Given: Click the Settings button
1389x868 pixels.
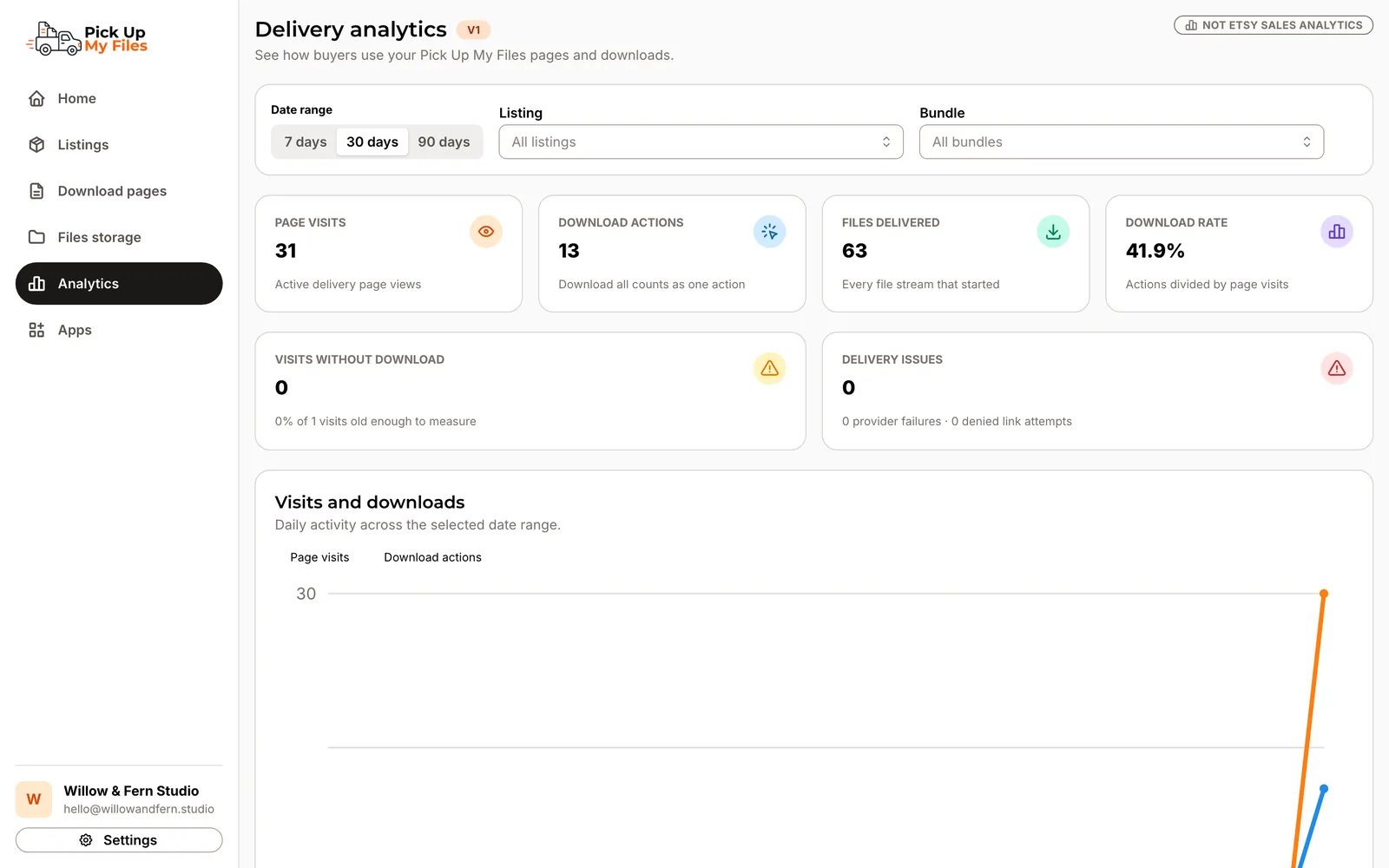Looking at the screenshot, I should click(x=119, y=840).
